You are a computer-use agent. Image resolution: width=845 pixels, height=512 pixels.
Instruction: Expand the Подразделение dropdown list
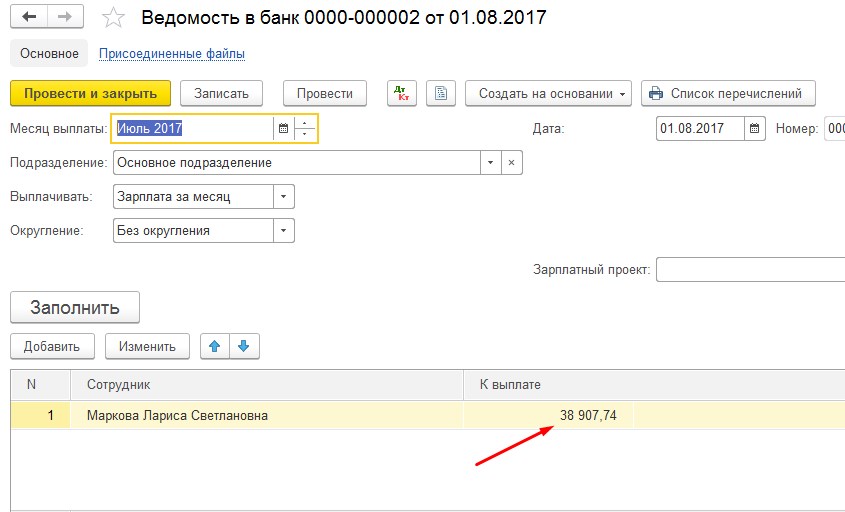click(490, 162)
